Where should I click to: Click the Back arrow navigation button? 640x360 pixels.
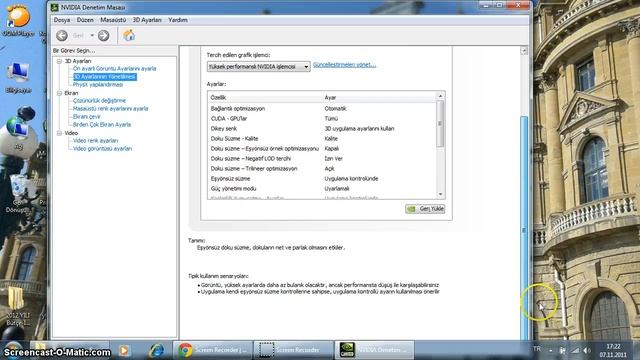tap(62, 36)
